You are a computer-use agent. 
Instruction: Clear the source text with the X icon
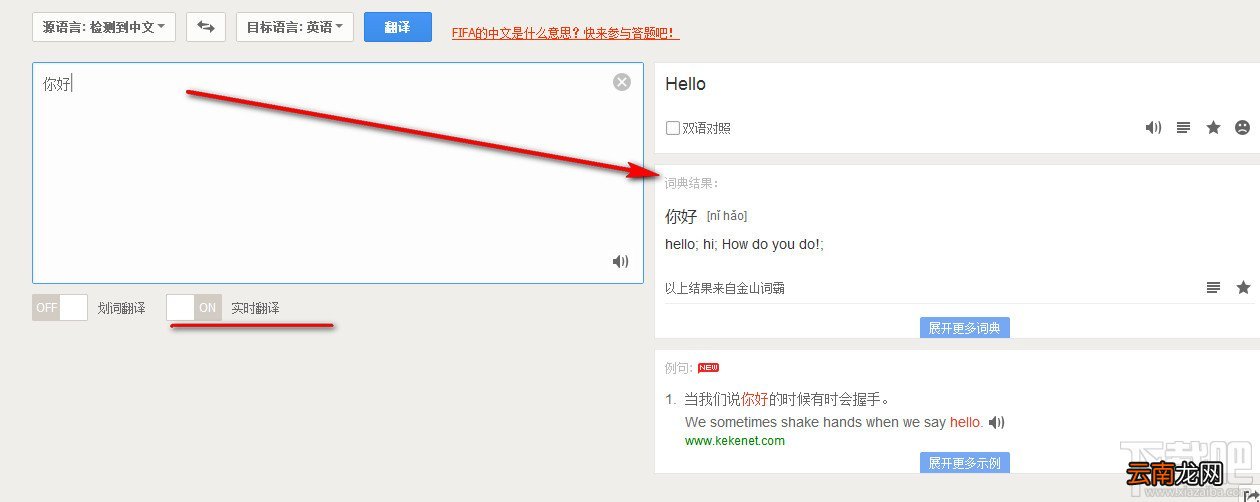pyautogui.click(x=622, y=82)
